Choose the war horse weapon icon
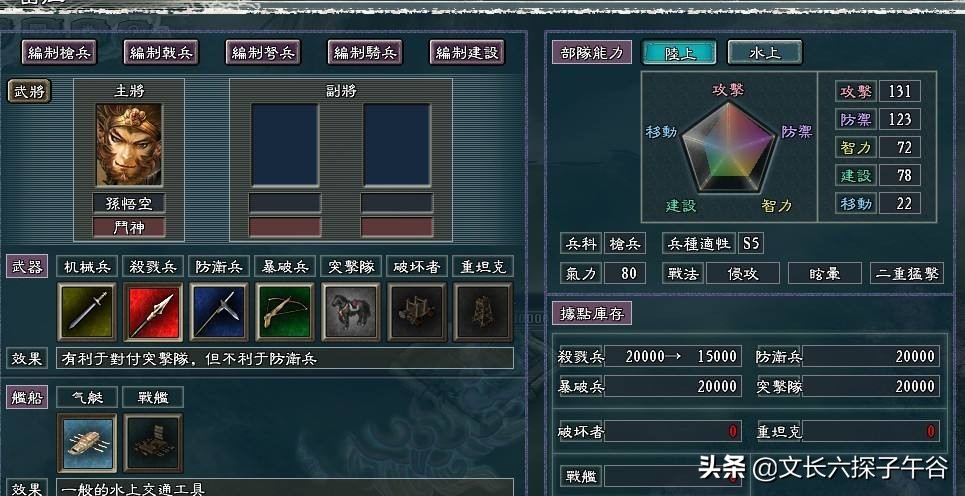This screenshot has width=965, height=496. pyautogui.click(x=351, y=312)
